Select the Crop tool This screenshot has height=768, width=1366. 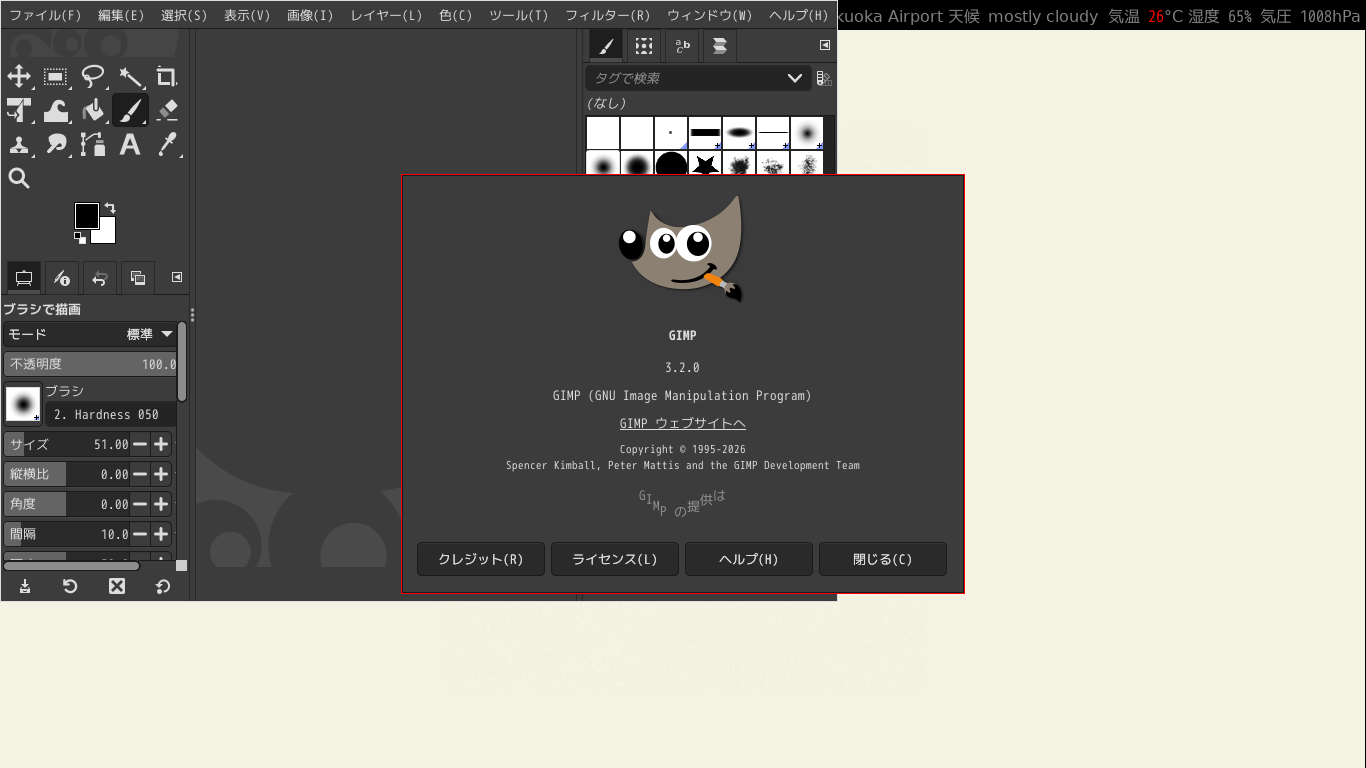tap(167, 77)
